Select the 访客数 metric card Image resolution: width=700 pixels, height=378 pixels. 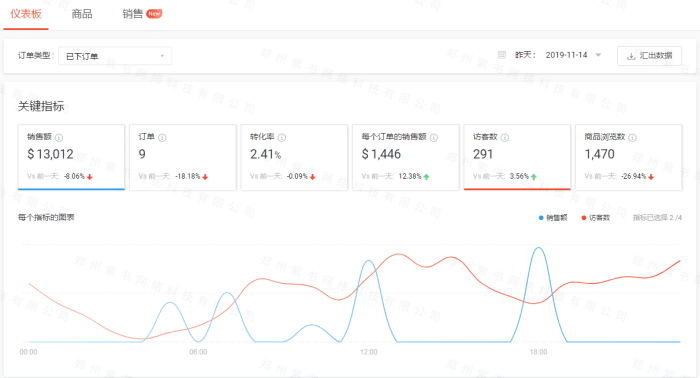click(x=517, y=157)
